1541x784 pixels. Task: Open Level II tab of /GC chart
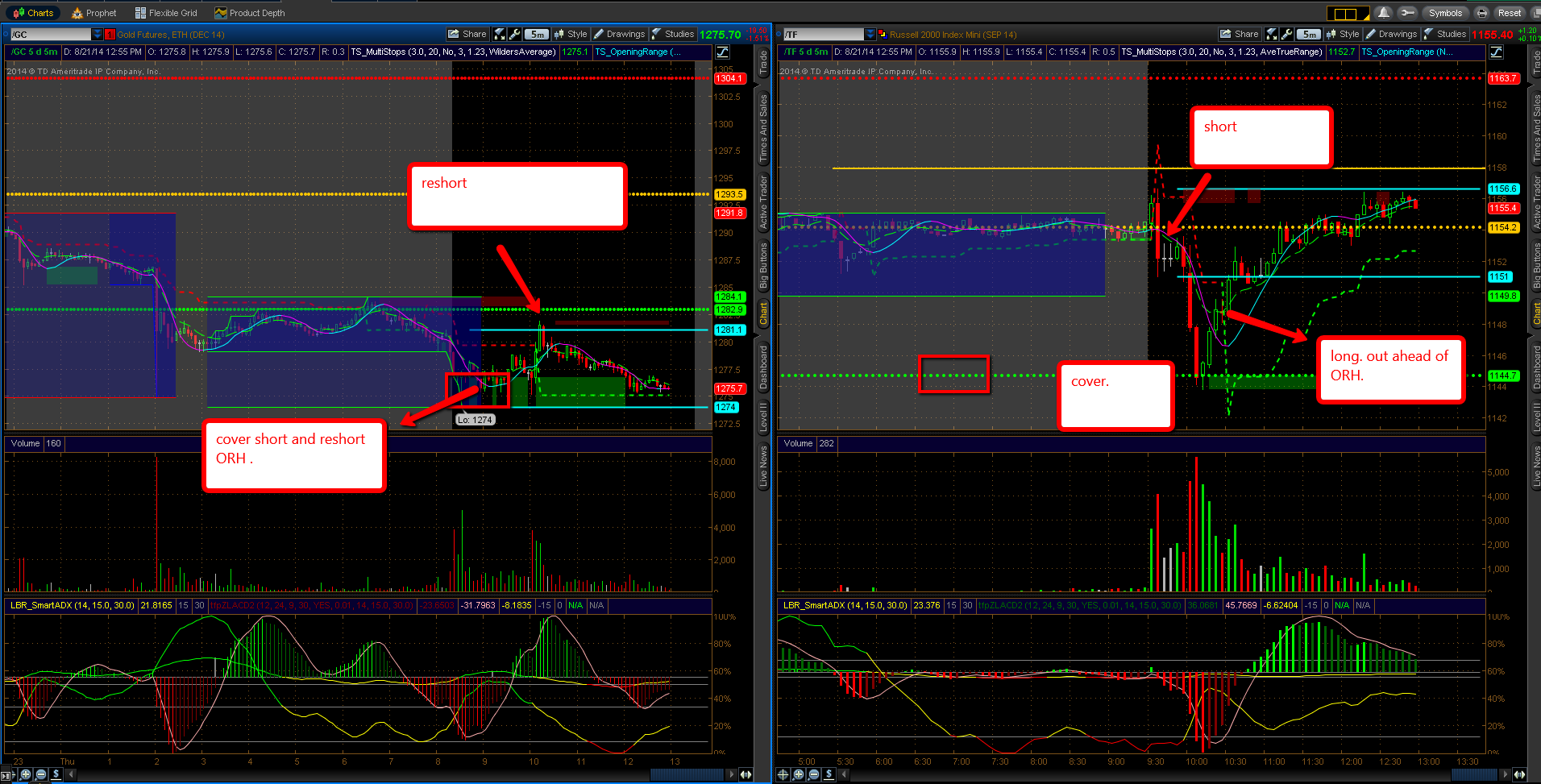pyautogui.click(x=763, y=417)
